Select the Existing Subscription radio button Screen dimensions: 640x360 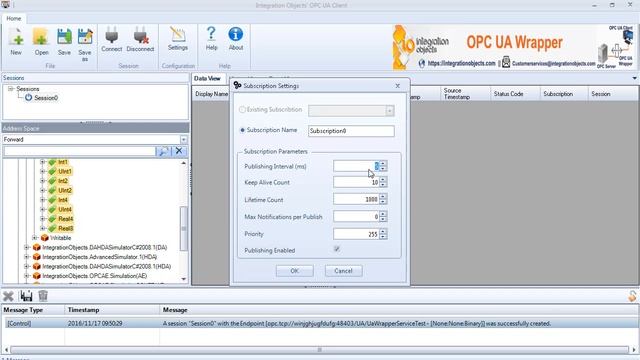(242, 109)
